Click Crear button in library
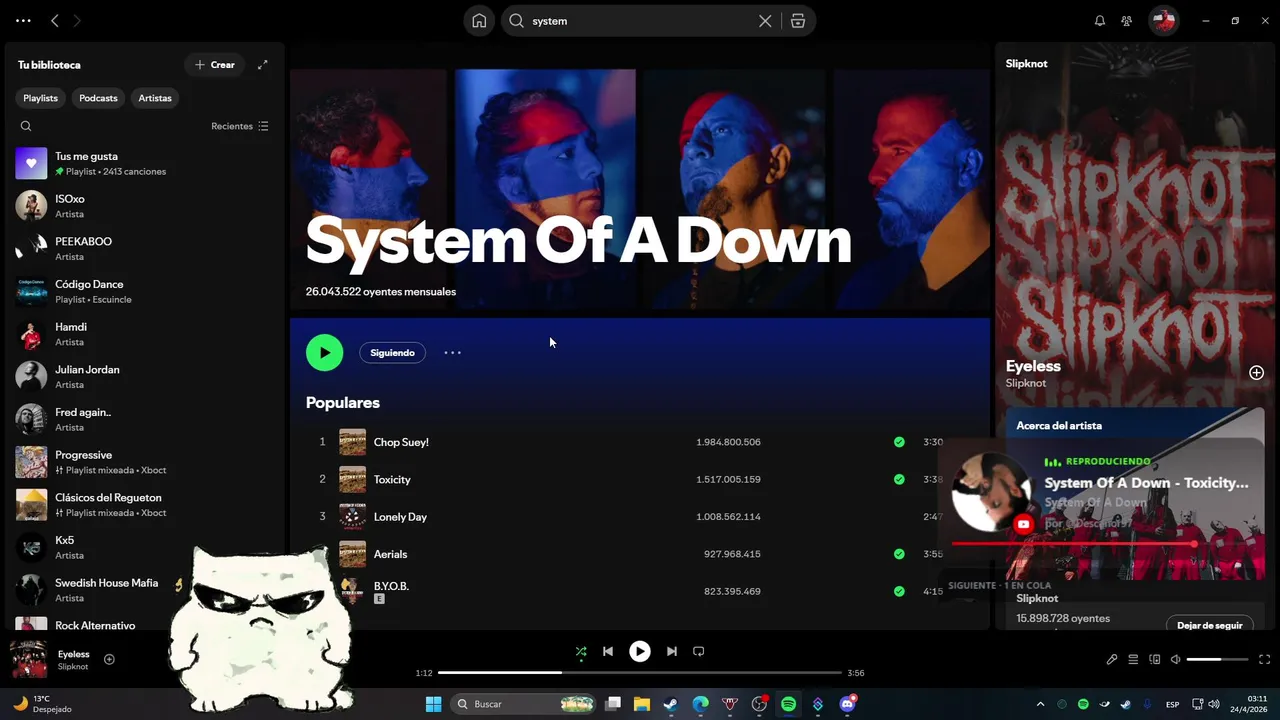Screen dimensions: 1280x720 click(215, 65)
